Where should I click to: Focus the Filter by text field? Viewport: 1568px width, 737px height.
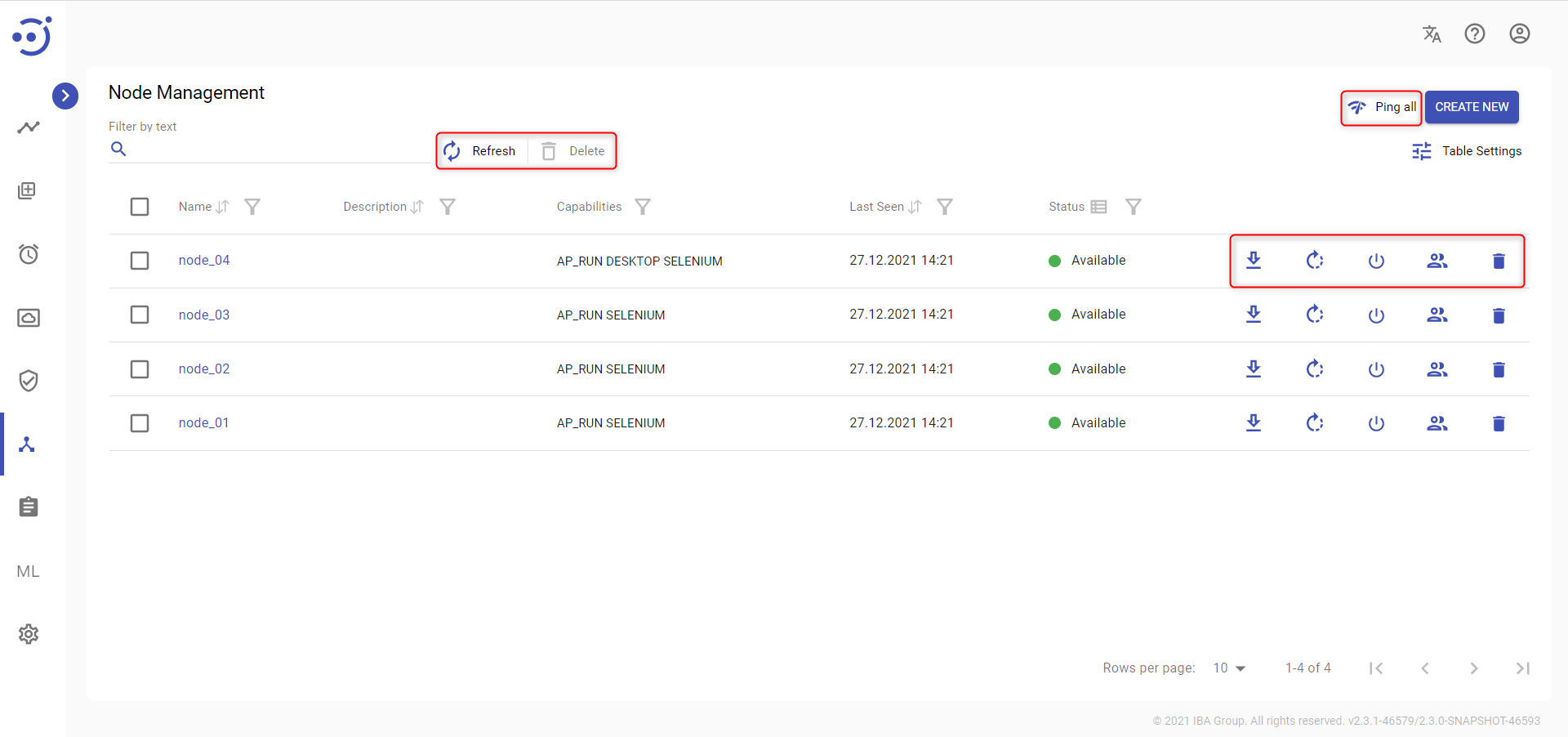coord(269,149)
